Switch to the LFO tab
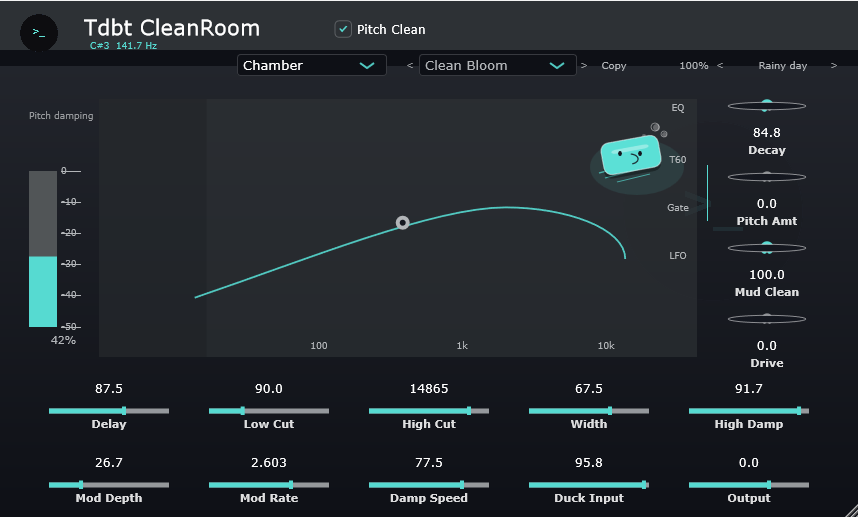Viewport: 858px width, 517px height. pyautogui.click(x=677, y=255)
